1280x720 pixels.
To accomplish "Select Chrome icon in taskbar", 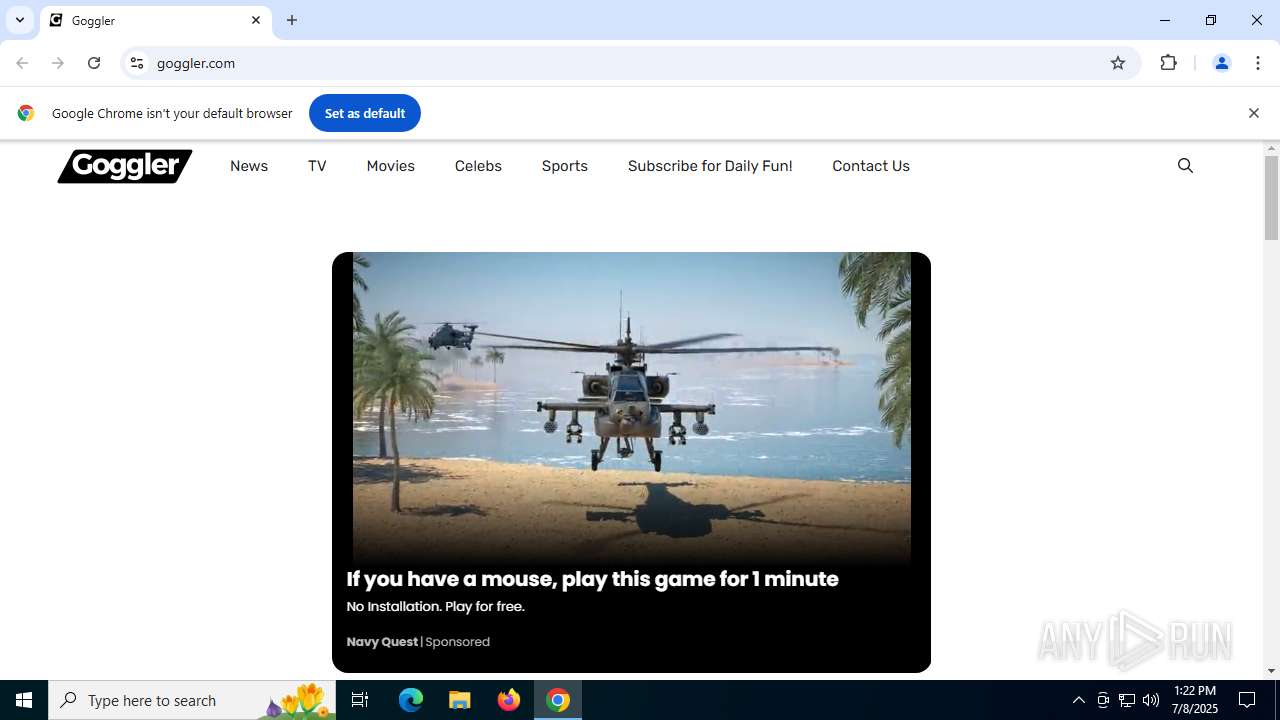I will 558,700.
